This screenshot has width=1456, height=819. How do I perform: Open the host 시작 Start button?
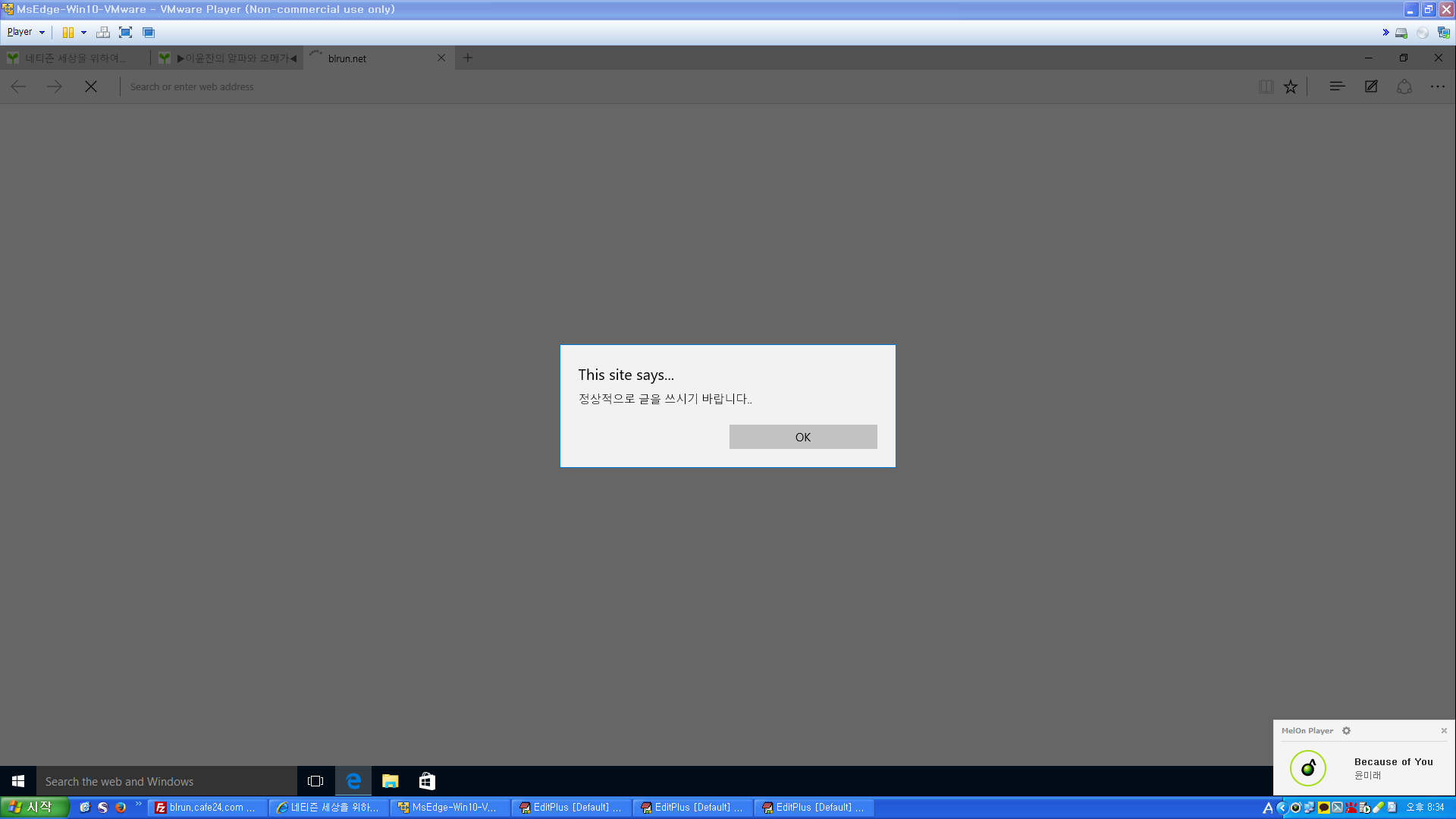click(35, 808)
